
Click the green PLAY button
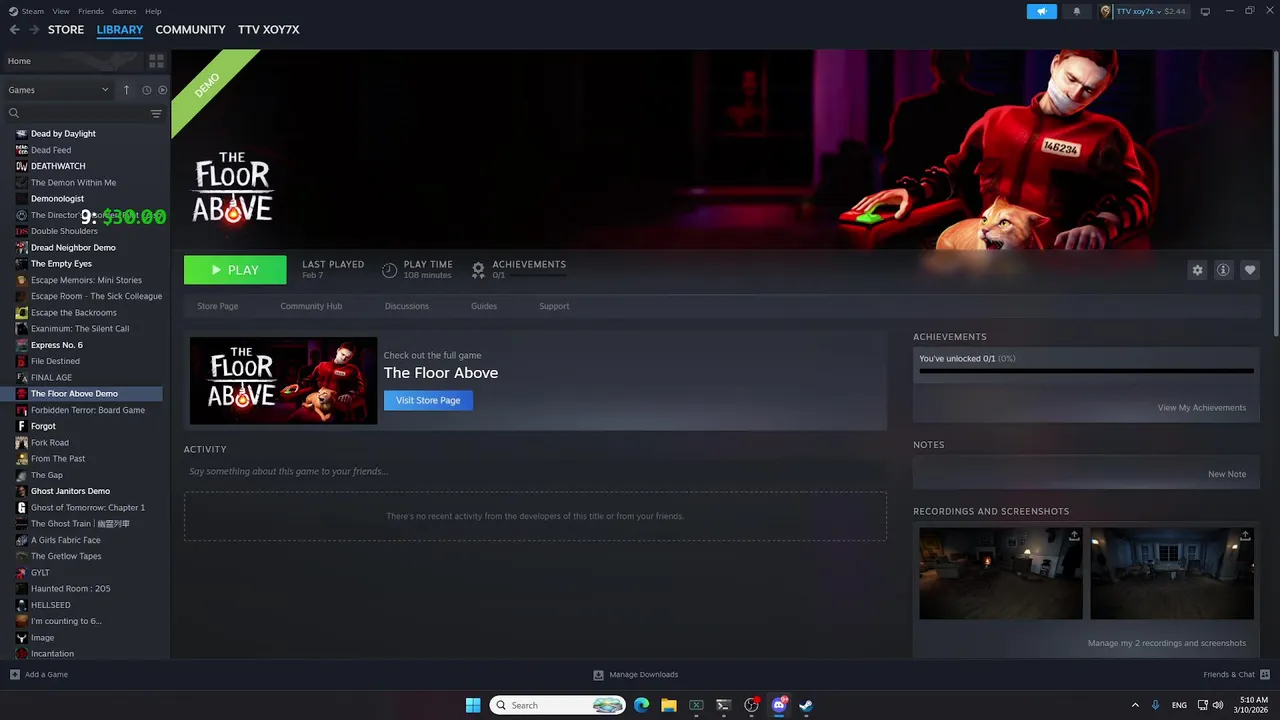point(235,270)
